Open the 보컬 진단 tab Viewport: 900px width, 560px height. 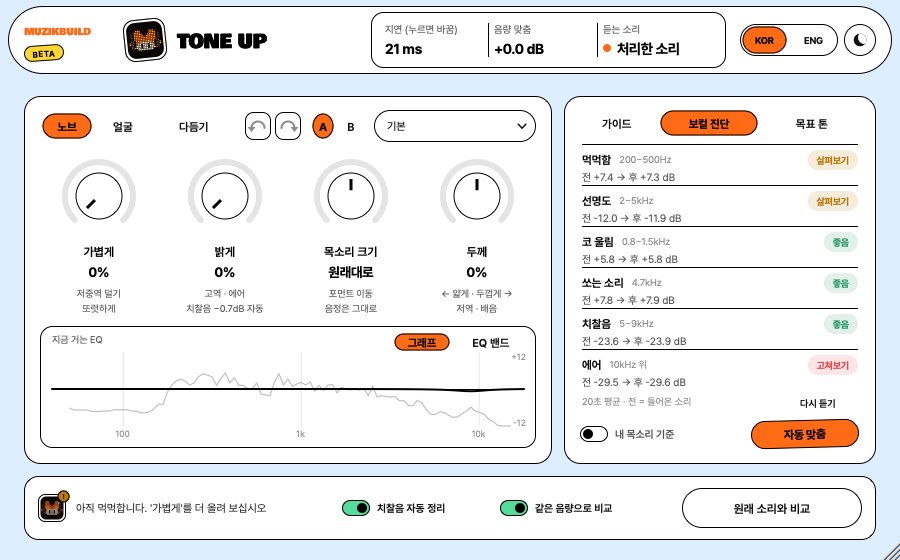pos(708,123)
